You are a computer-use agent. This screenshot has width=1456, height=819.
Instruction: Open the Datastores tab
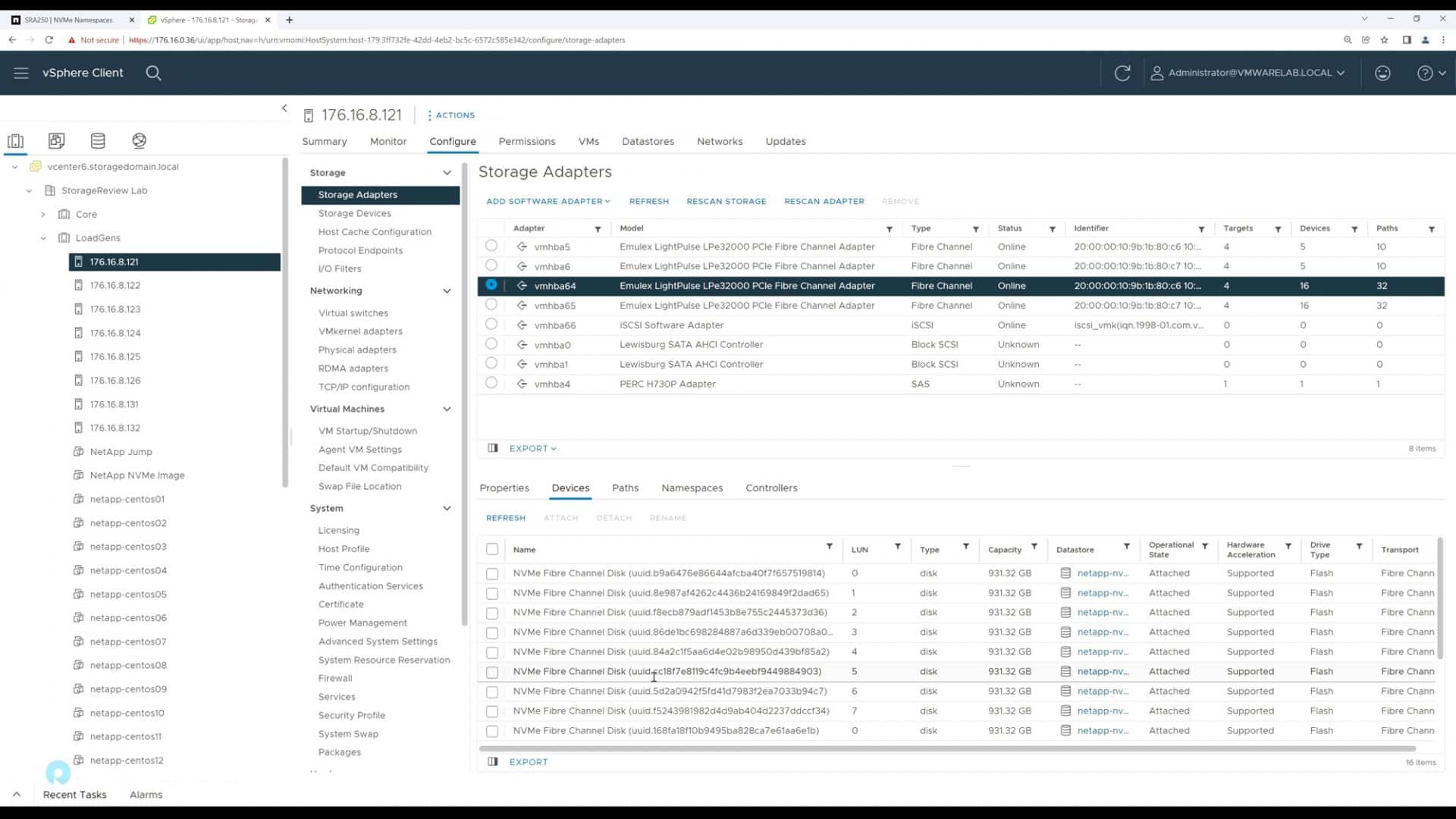(648, 142)
